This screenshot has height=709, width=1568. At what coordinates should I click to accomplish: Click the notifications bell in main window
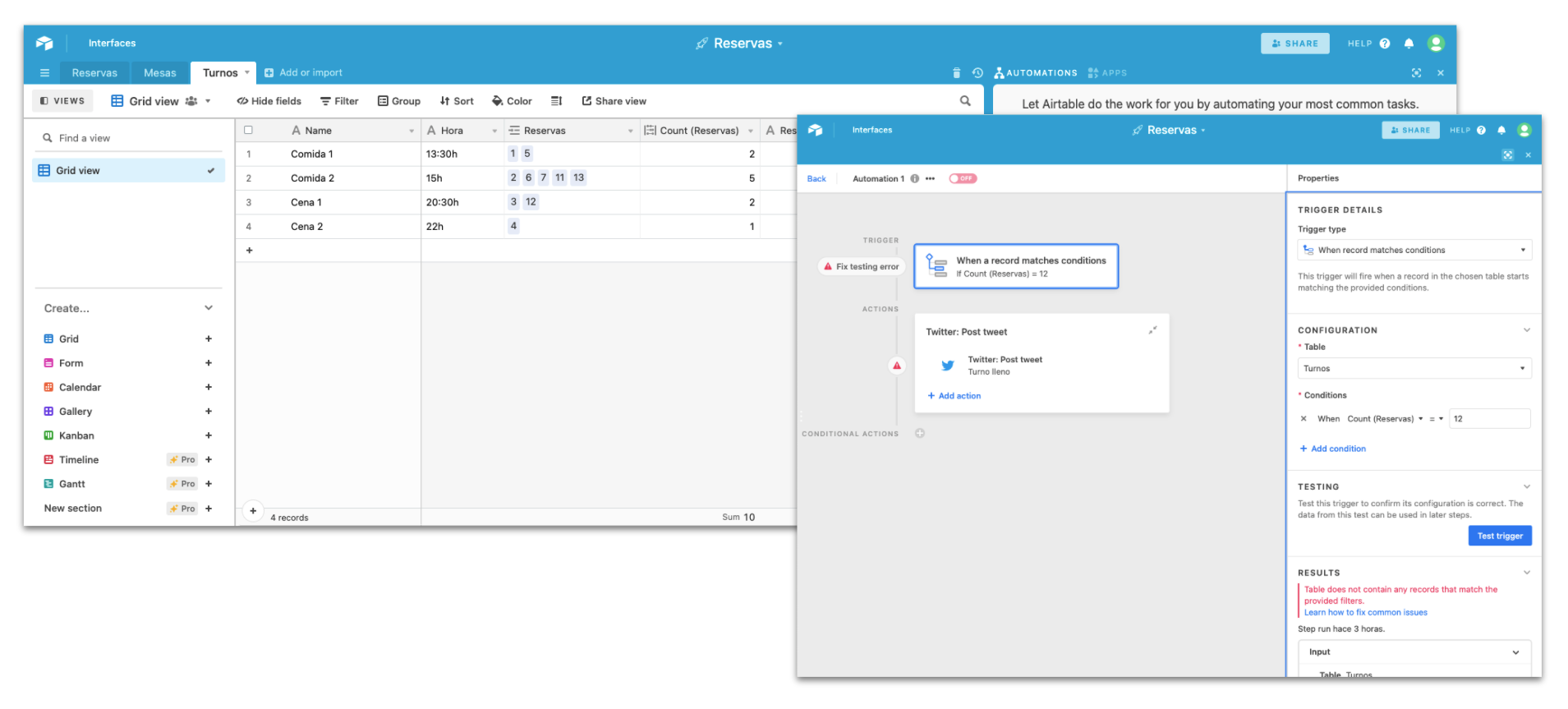pos(1409,44)
